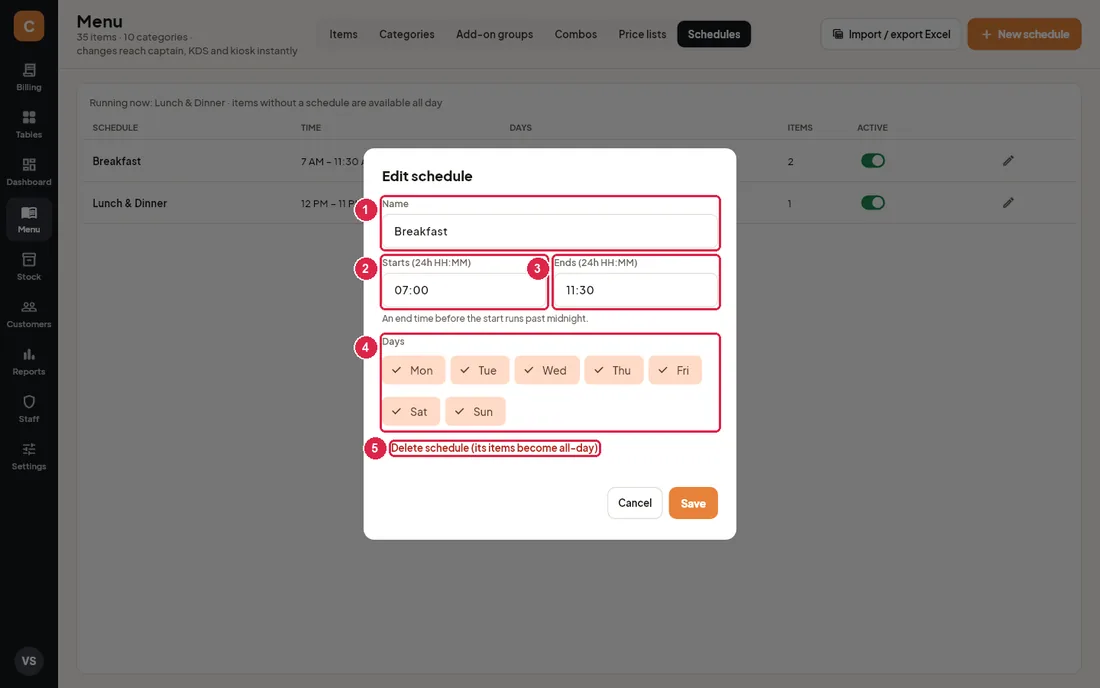Screen dimensions: 1100x688
Task: Save the edited schedule
Action: point(693,503)
